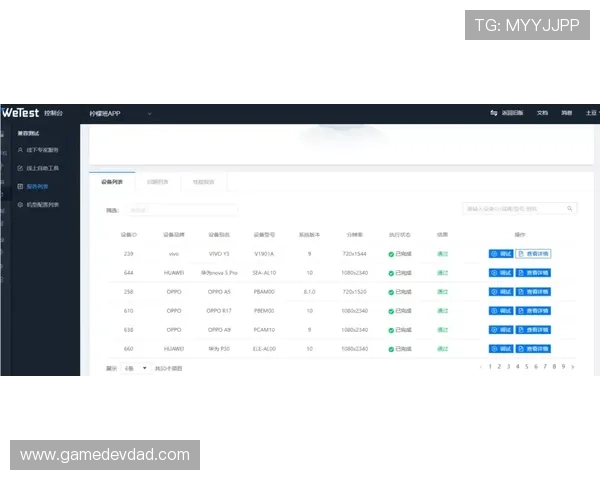This screenshot has height=480, width=600.
Task: Go to previous page with left chevron
Action: pos(481,367)
